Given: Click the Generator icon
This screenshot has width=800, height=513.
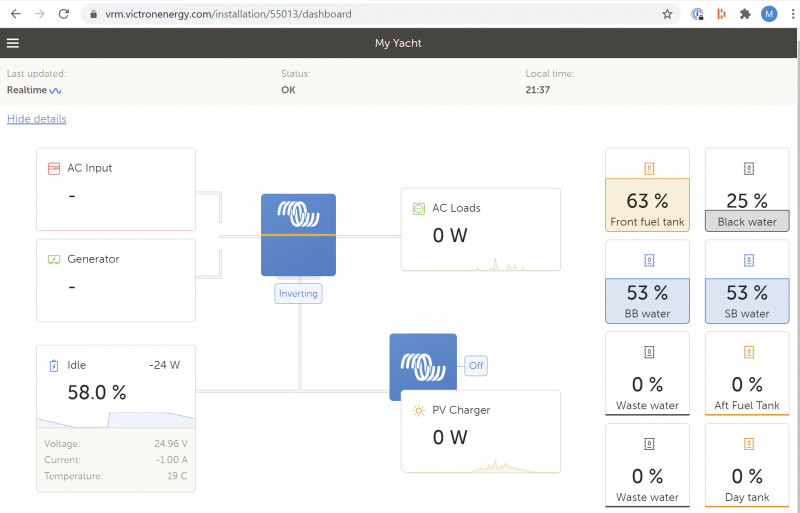Looking at the screenshot, I should coord(54,259).
